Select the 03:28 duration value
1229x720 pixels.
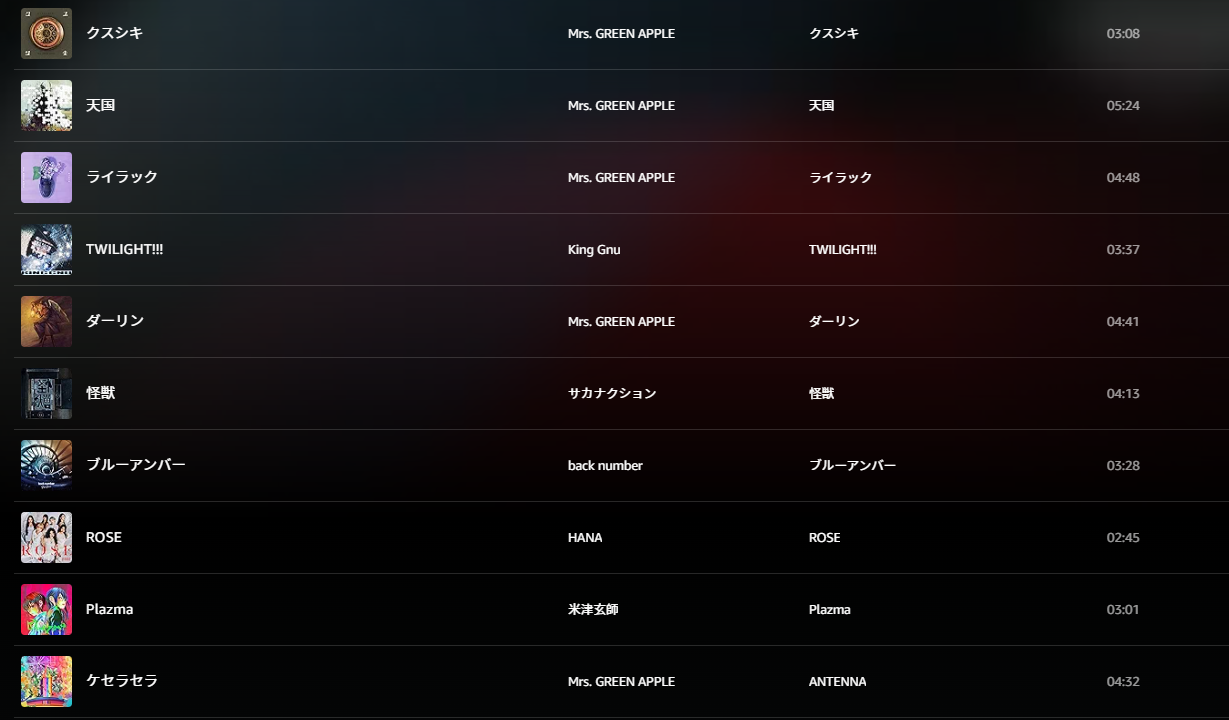point(1123,465)
